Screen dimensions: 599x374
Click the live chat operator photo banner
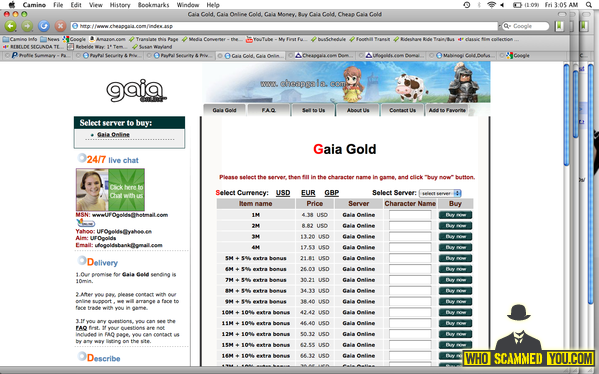[110, 189]
